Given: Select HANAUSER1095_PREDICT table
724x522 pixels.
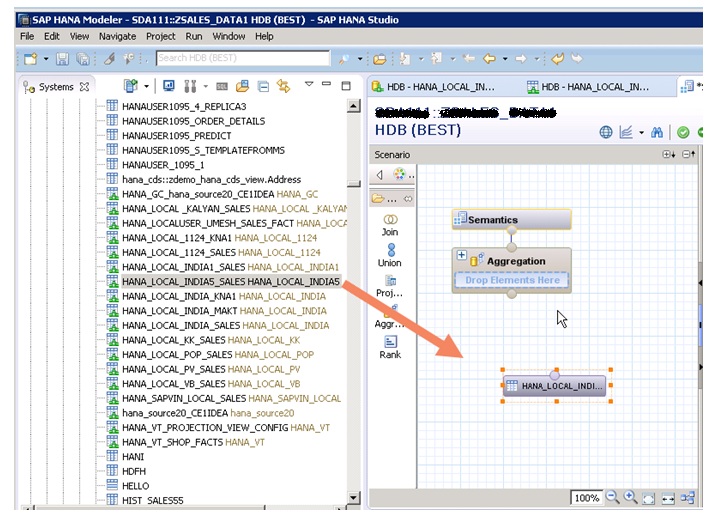Looking at the screenshot, I should [169, 136].
